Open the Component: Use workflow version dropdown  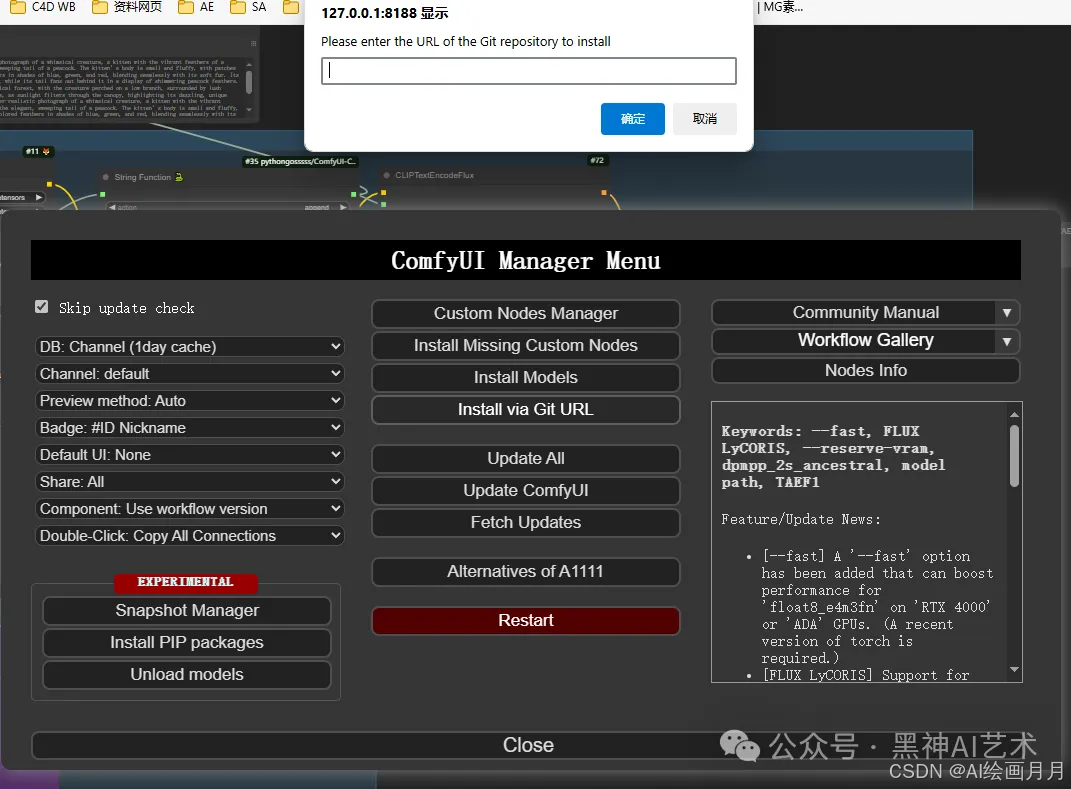tap(189, 508)
